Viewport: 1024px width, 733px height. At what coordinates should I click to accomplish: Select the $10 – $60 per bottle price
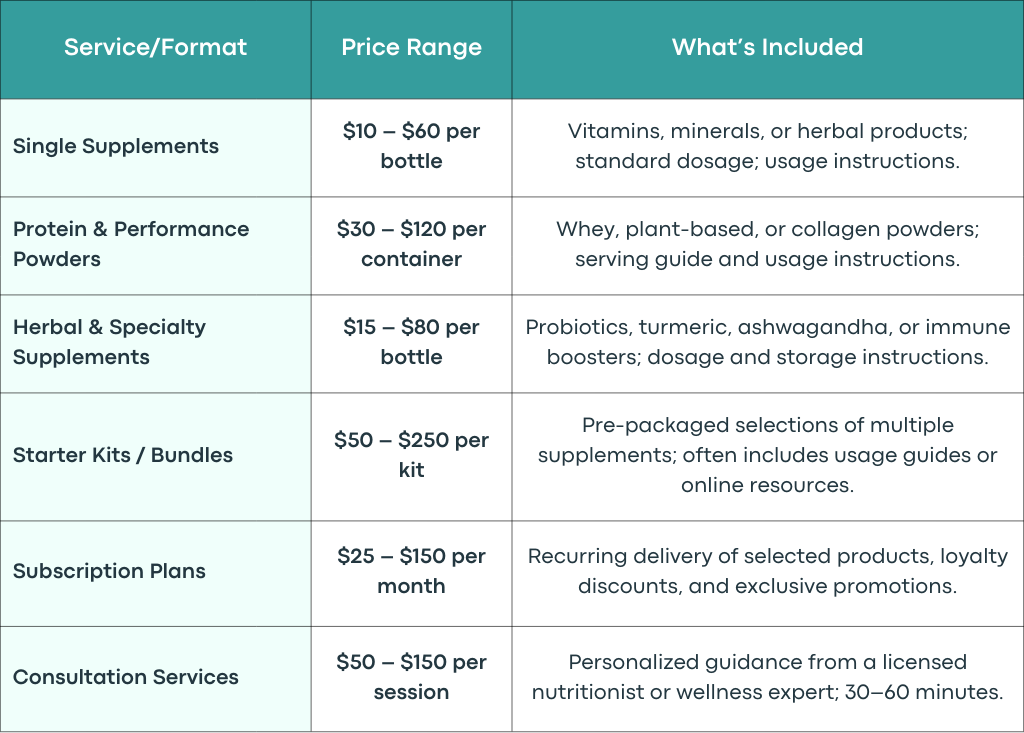(411, 146)
